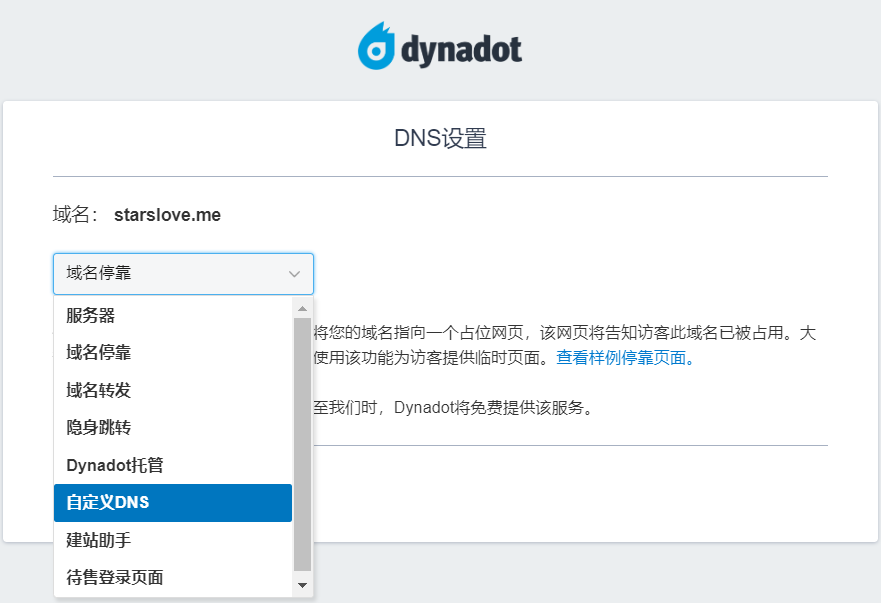The width and height of the screenshot is (881, 603).
Task: Click the 域名： label
Action: [76, 215]
